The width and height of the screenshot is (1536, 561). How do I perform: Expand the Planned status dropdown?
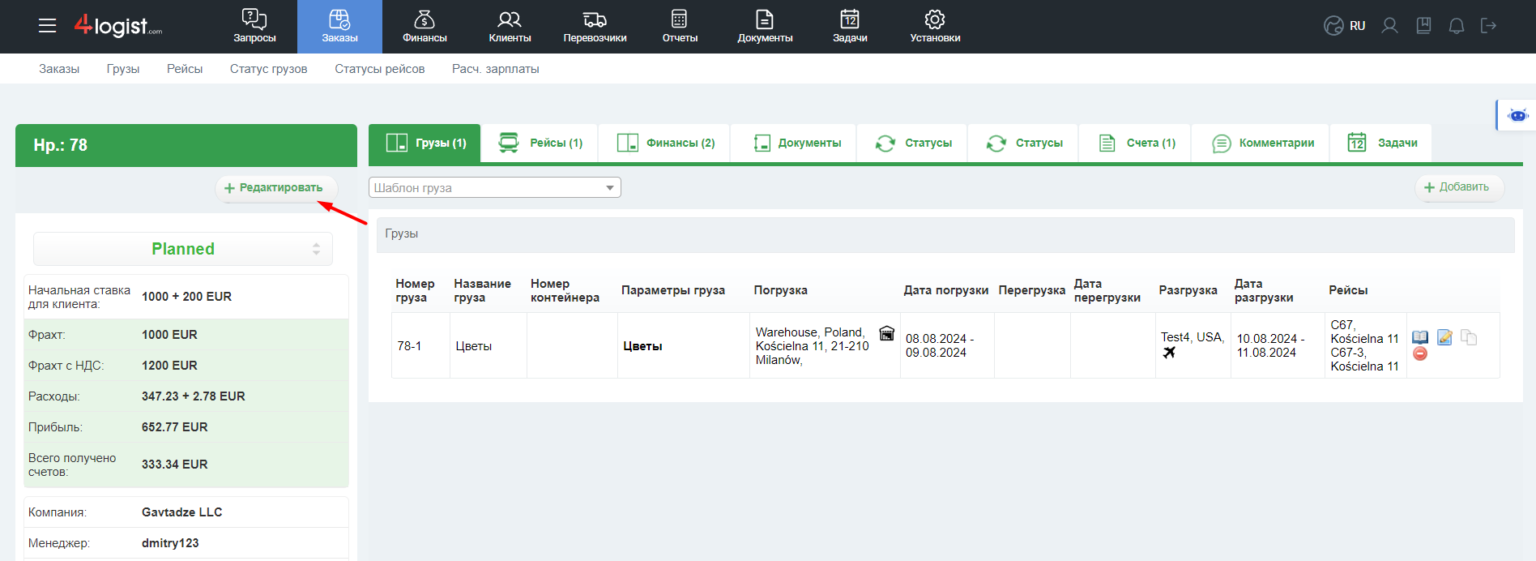[x=183, y=249]
